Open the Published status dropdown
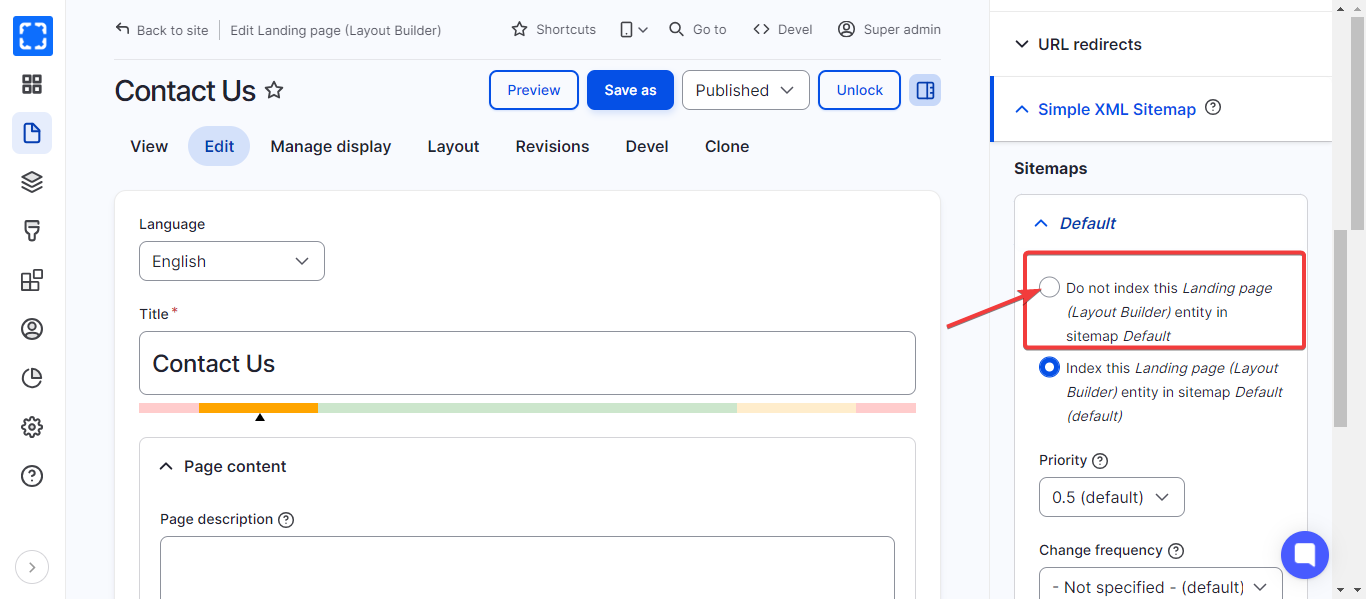 [x=745, y=90]
